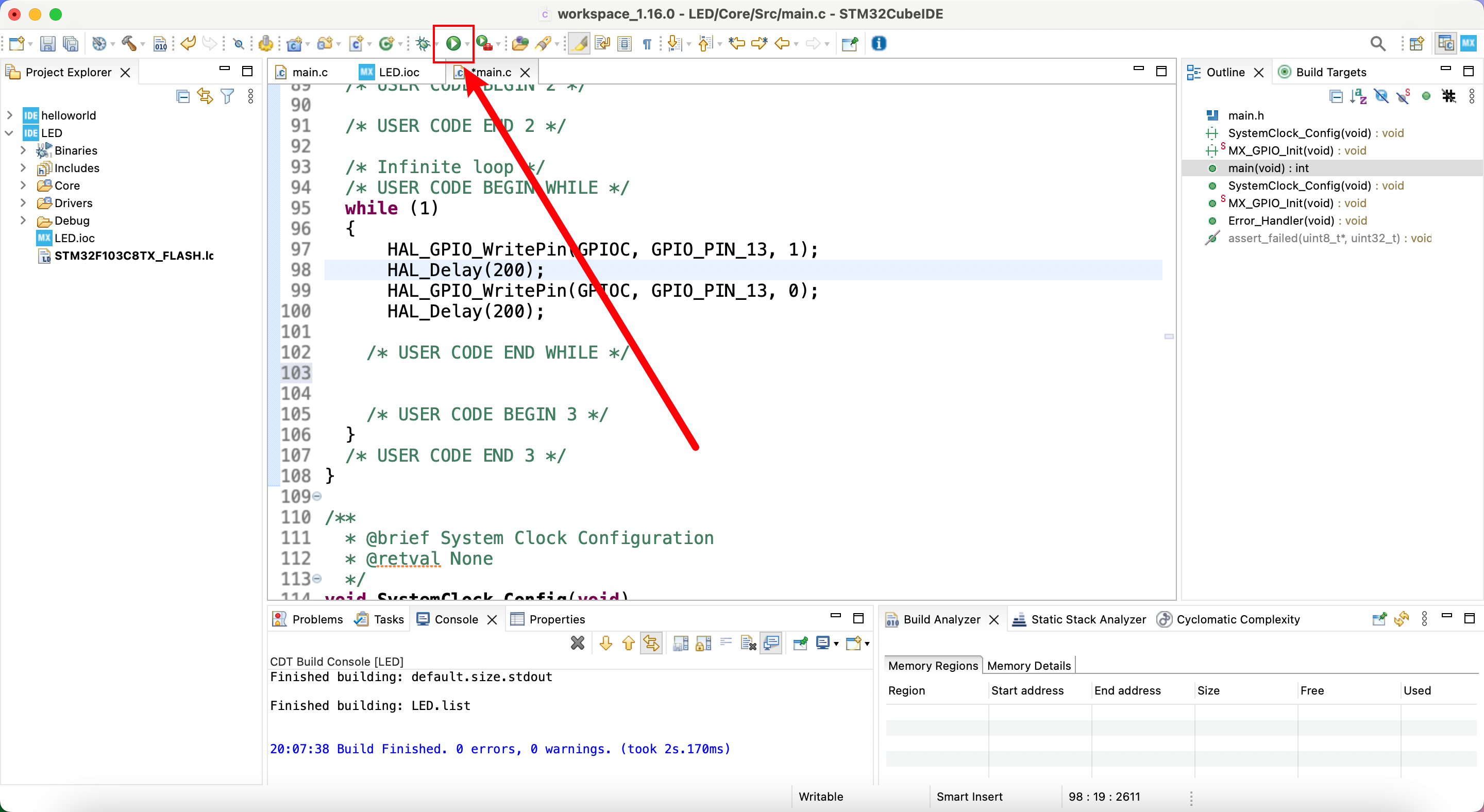Open the Display Selected Console dropdown
Viewport: 1484px width, 812px height.
[836, 644]
